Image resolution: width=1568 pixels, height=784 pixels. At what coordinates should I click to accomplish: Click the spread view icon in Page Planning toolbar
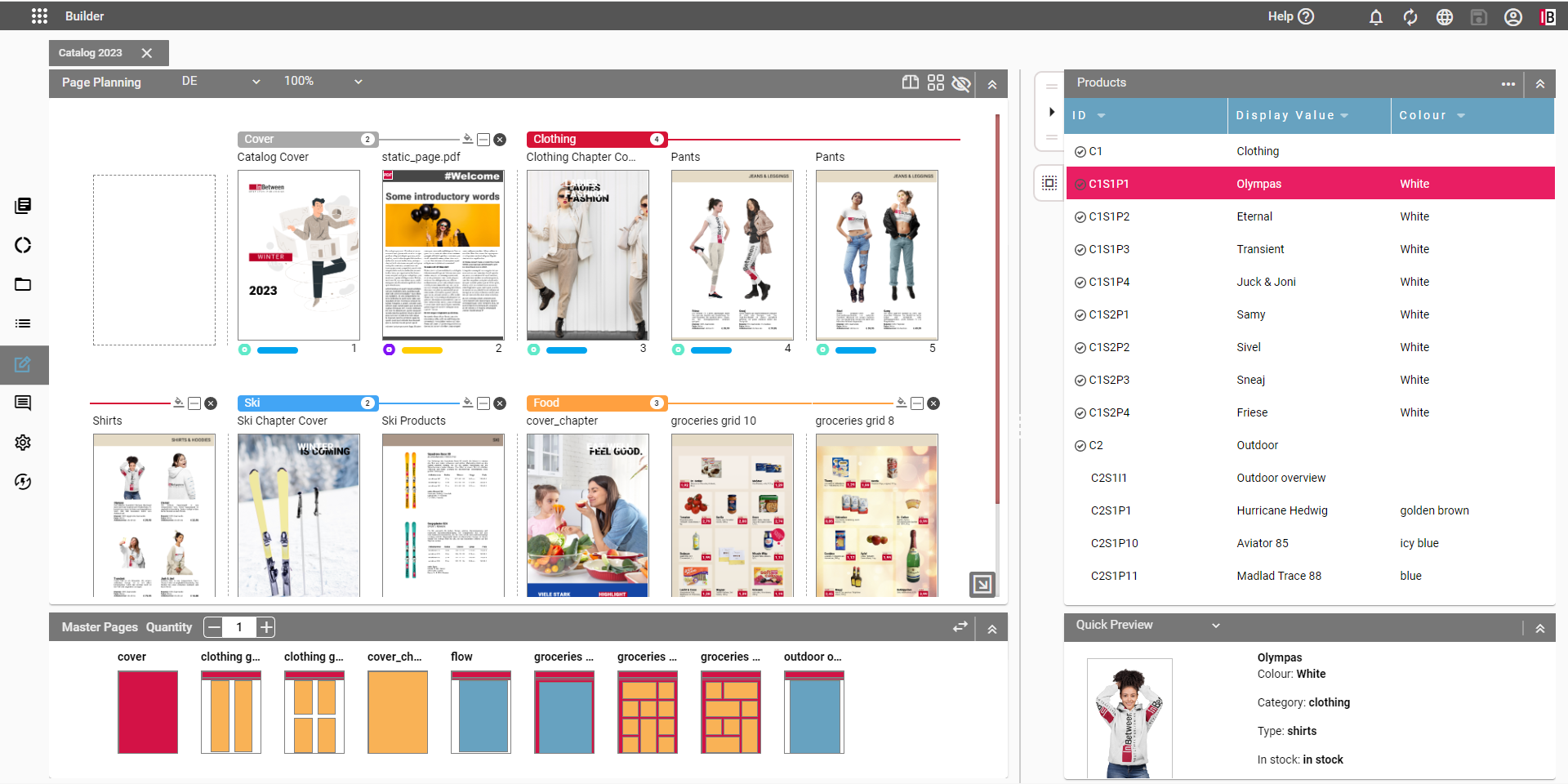click(x=910, y=82)
